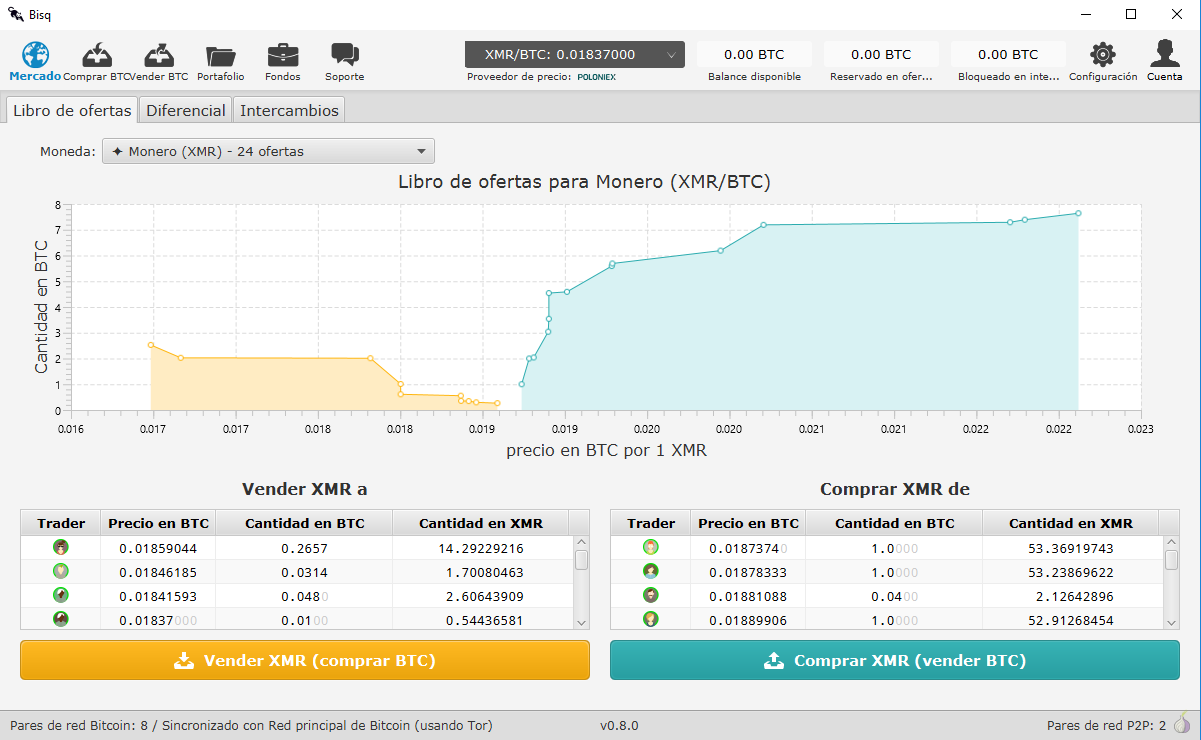The image size is (1201, 740).
Task: Open the Portafolio folder icon
Action: [220, 56]
